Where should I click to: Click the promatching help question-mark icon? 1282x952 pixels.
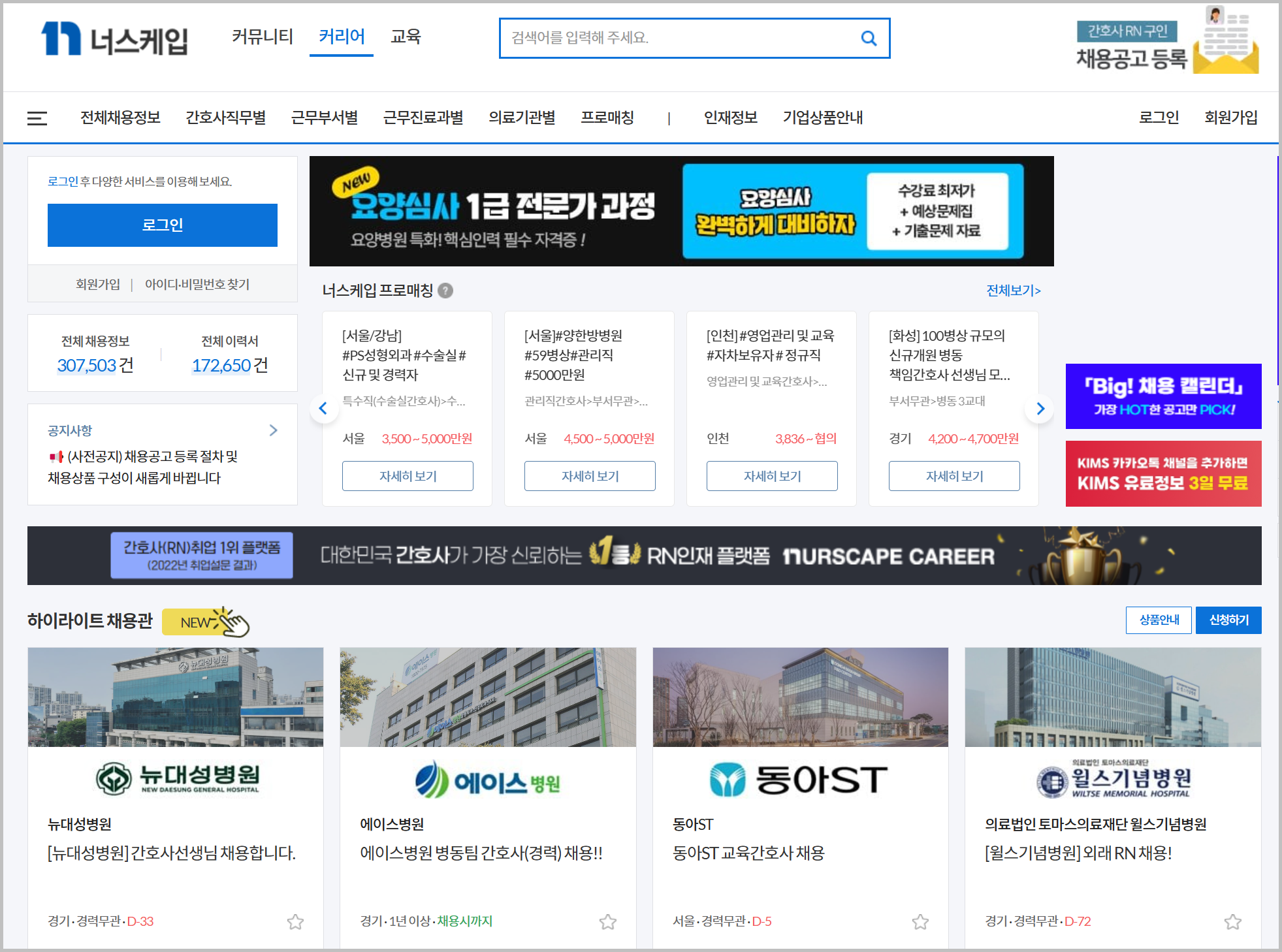pos(445,291)
